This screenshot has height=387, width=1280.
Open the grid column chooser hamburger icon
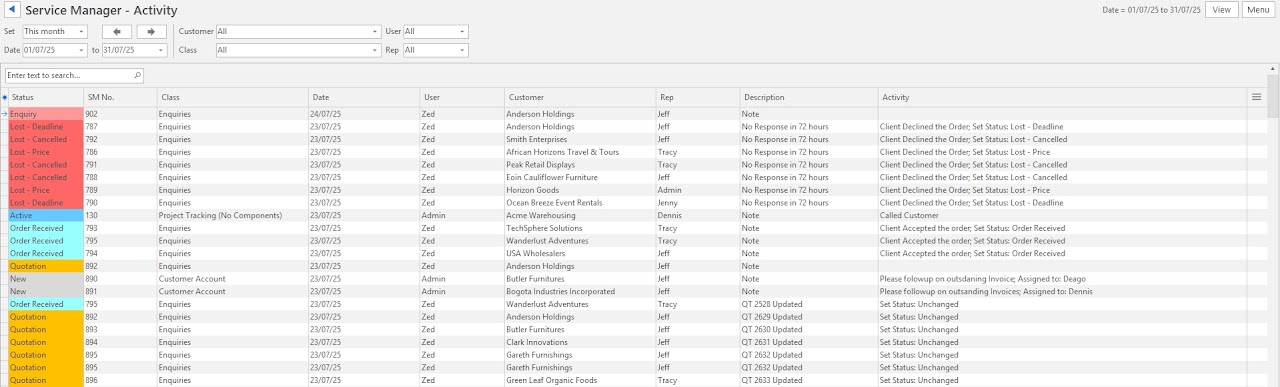(x=1256, y=97)
